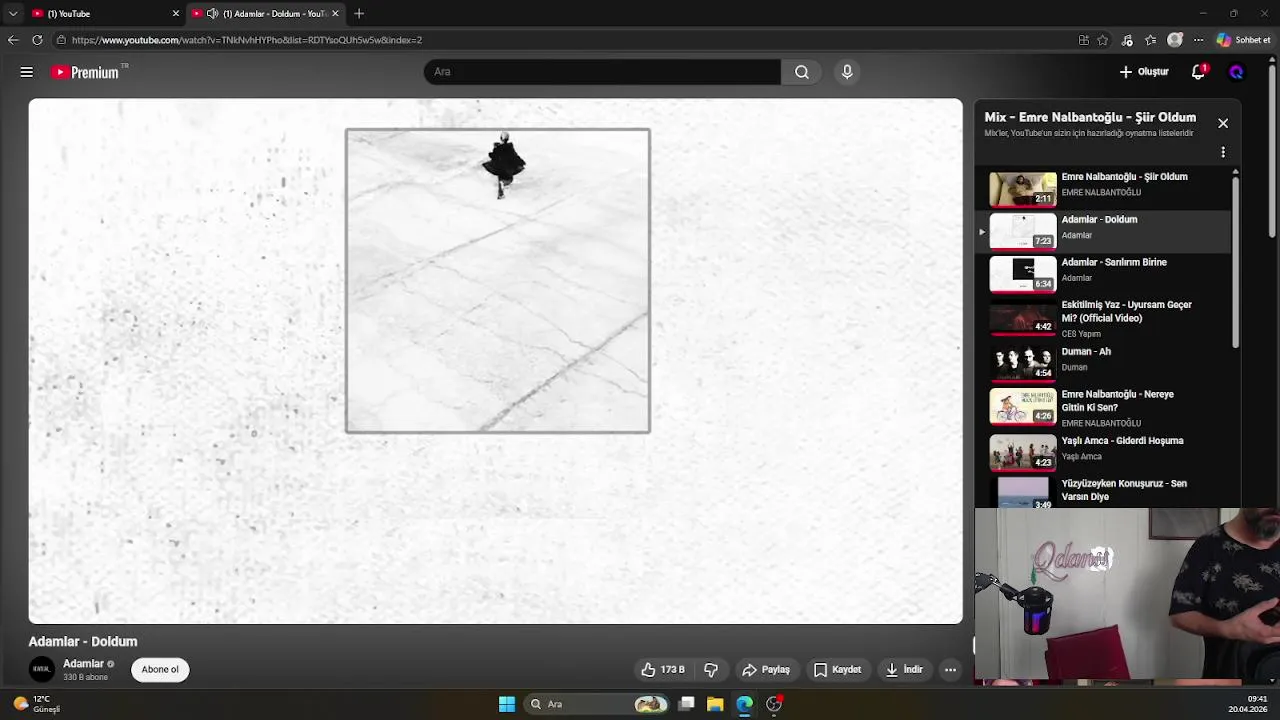Screen dimensions: 1280x720
Task: Click the Abone ol subscribe button
Action: pyautogui.click(x=160, y=669)
